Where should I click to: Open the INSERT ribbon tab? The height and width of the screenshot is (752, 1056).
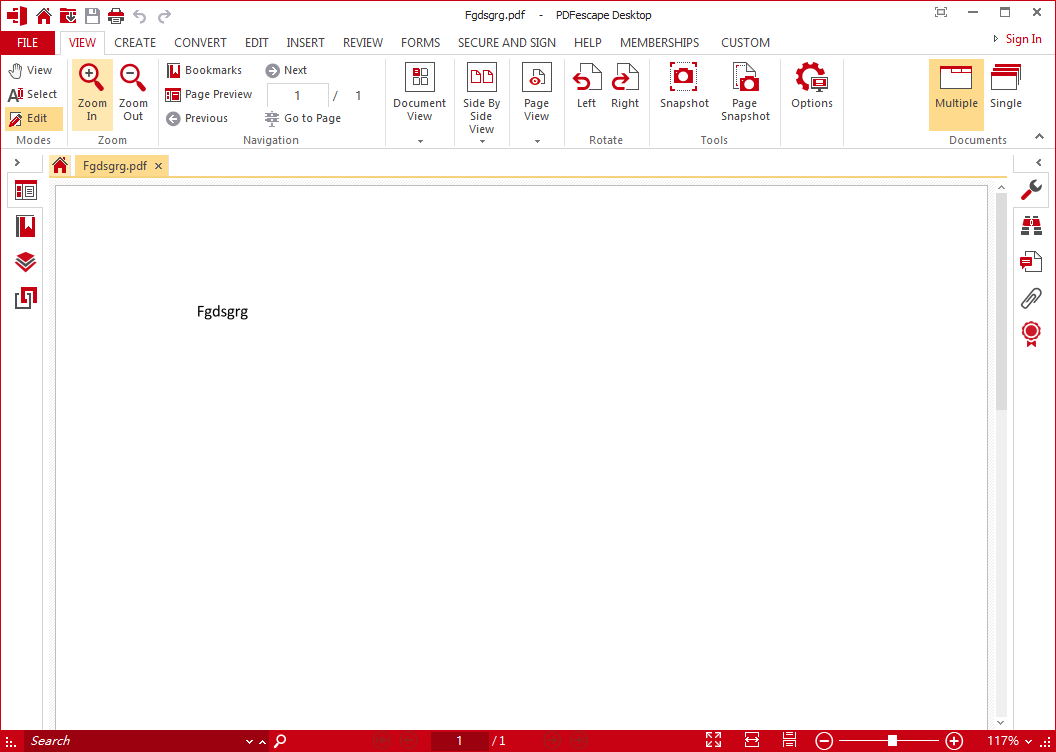tap(305, 43)
